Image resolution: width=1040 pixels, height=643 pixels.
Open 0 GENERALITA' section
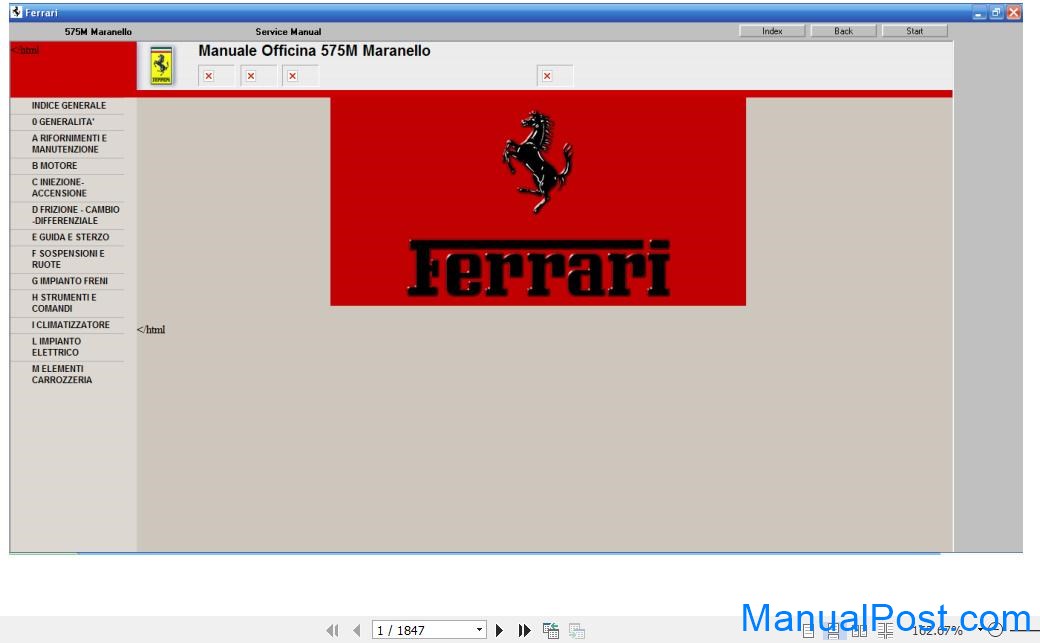[63, 122]
